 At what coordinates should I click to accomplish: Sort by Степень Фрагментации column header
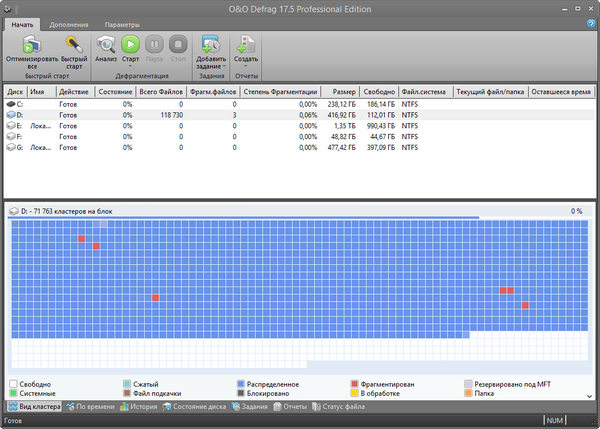tap(280, 91)
